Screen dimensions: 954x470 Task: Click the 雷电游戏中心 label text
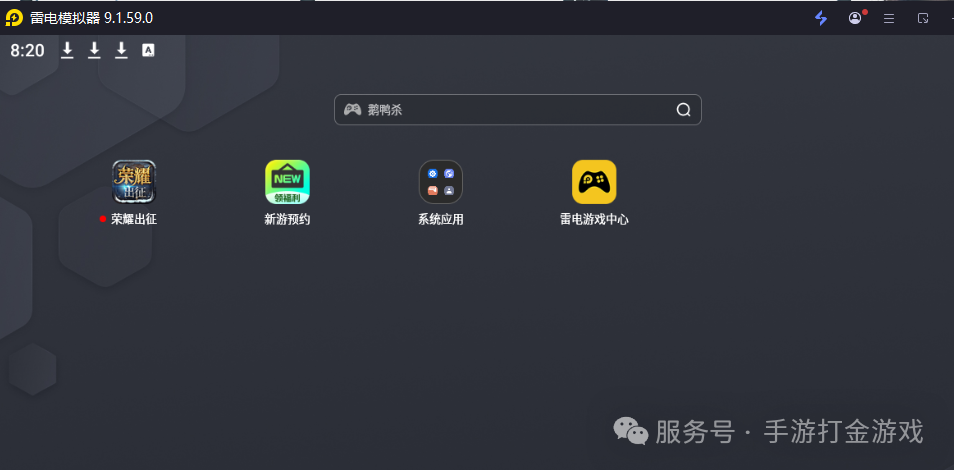[x=594, y=219]
